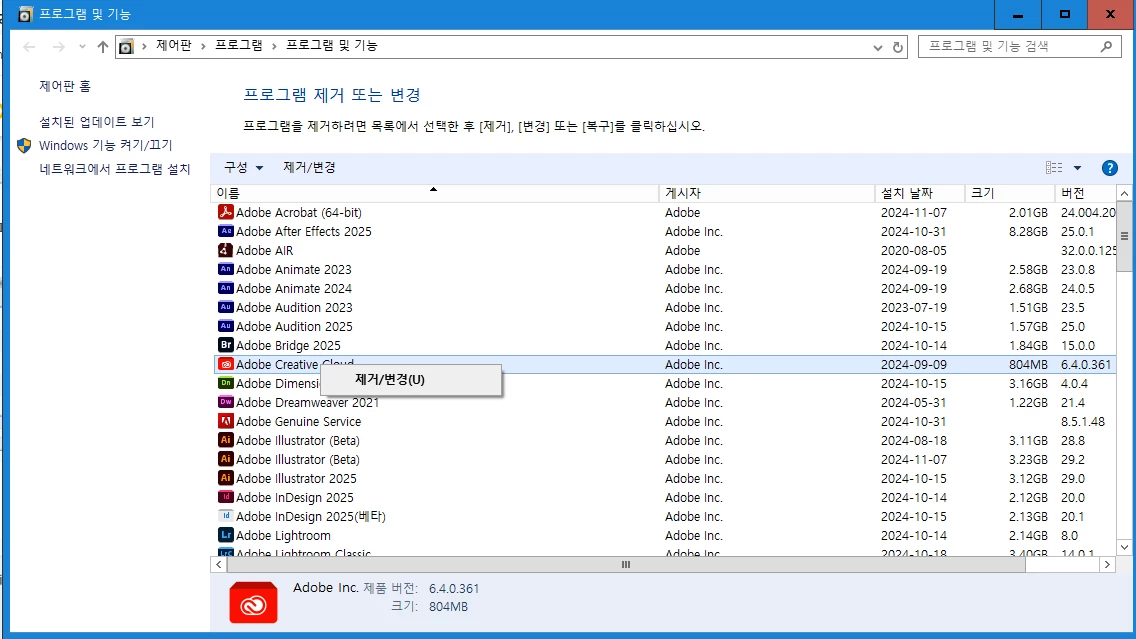Click the back navigation arrow

coord(29,46)
